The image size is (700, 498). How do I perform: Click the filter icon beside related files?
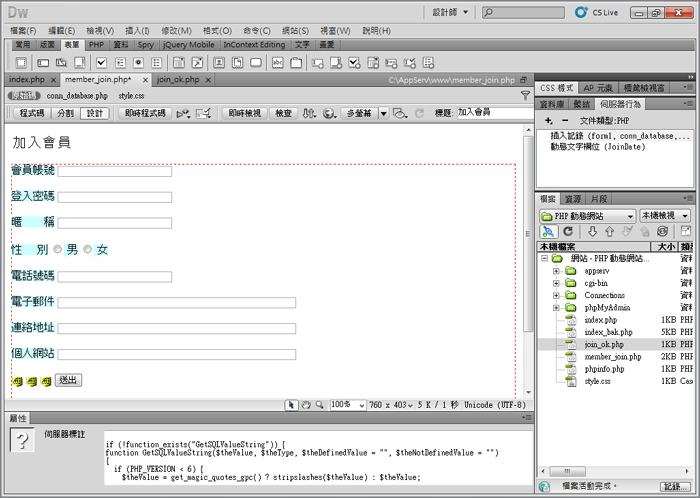[525, 95]
